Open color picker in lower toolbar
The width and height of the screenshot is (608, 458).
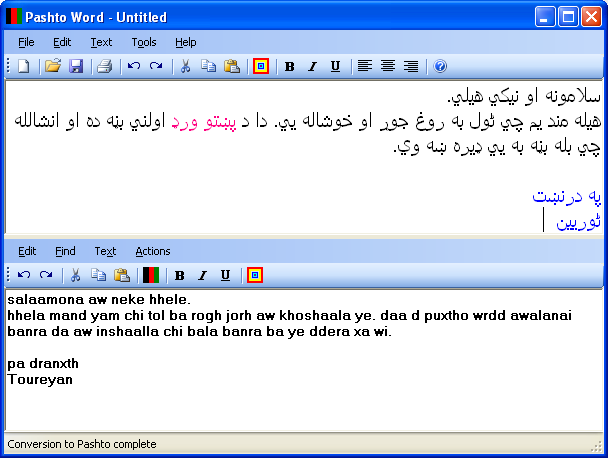point(255,275)
